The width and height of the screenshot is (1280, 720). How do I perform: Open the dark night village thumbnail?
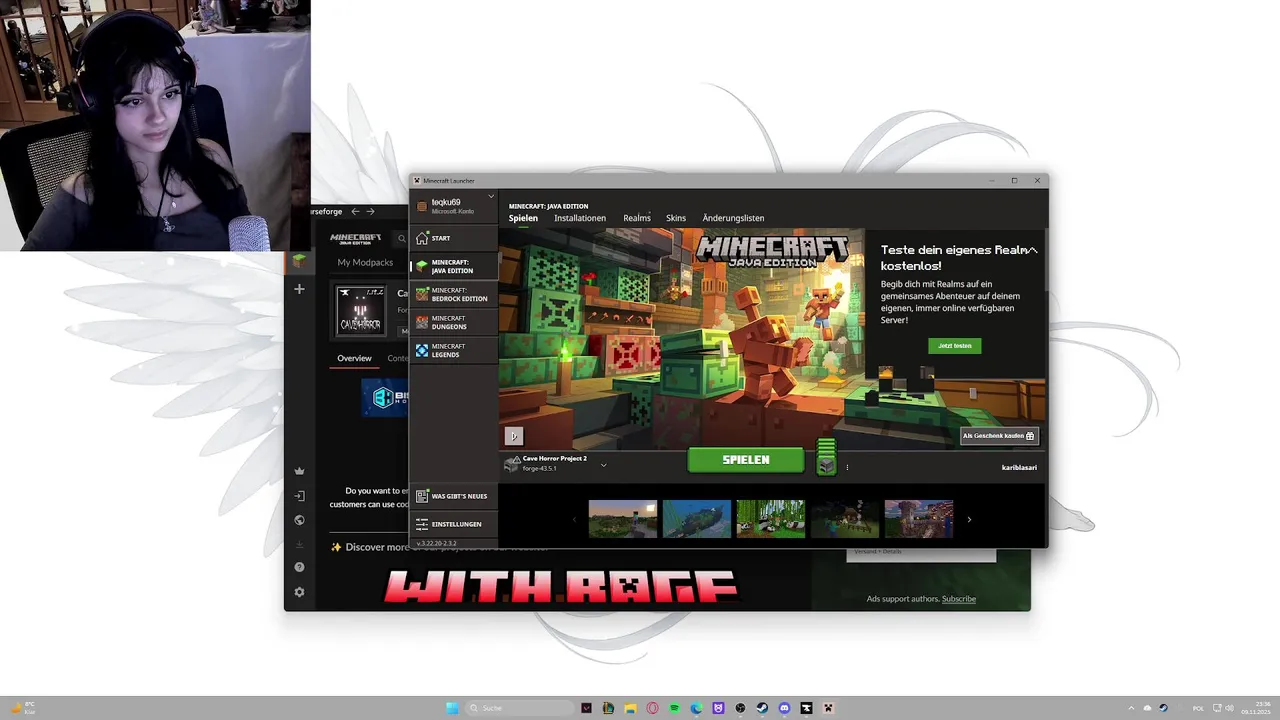coord(845,519)
